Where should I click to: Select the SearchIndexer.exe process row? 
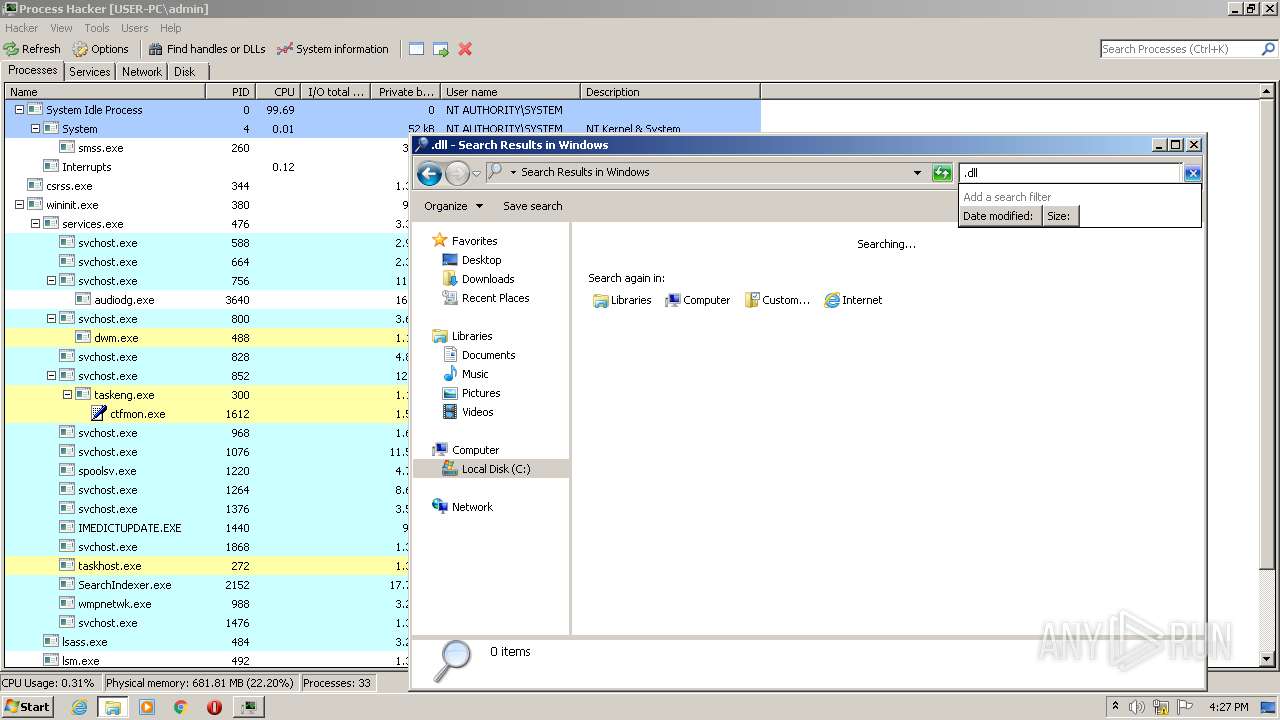coord(207,585)
